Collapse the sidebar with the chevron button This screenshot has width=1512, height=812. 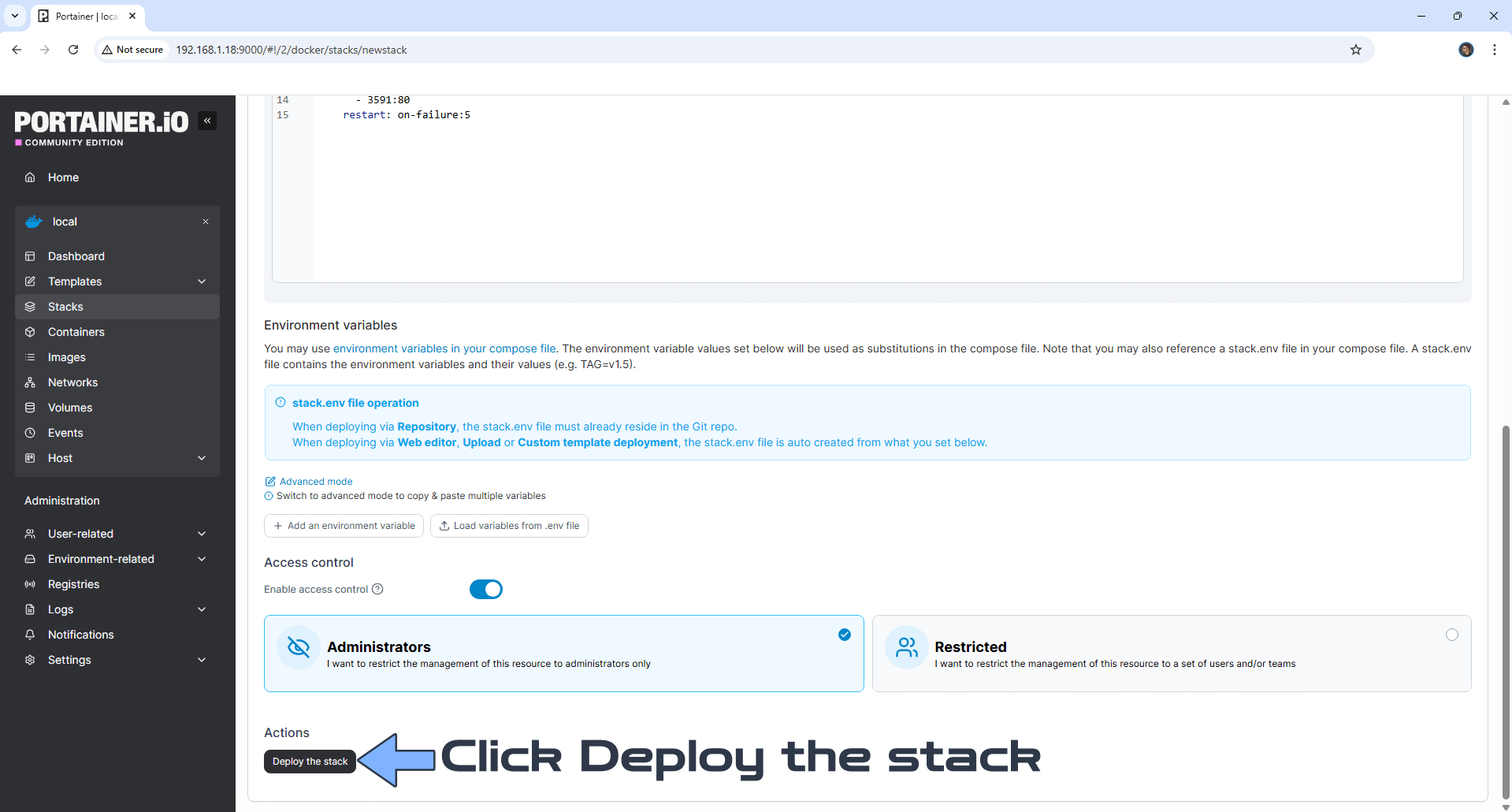point(207,121)
